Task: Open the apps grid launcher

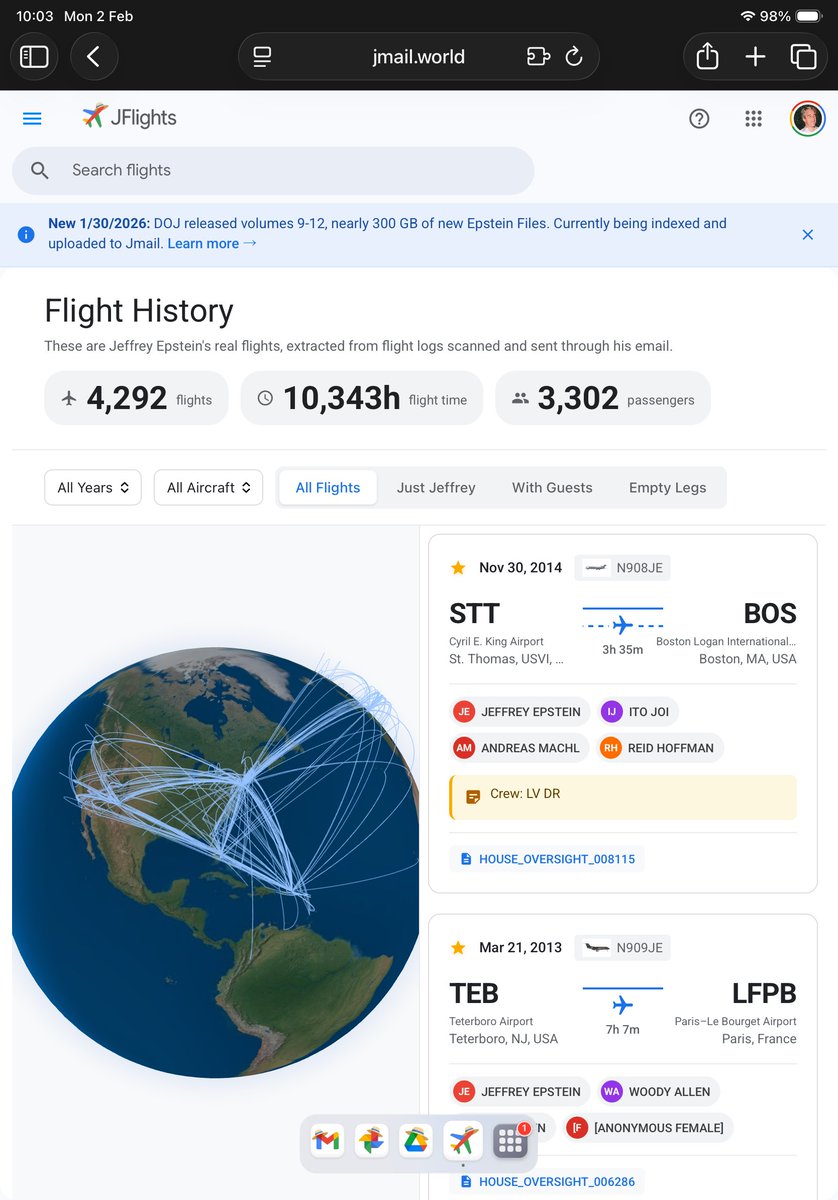Action: coord(753,118)
